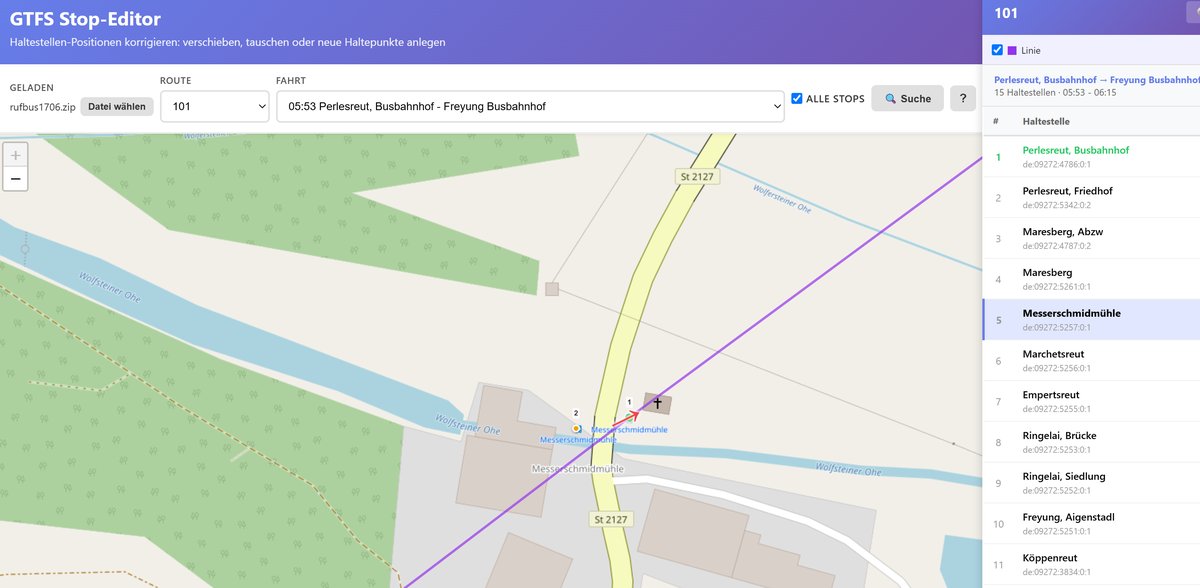Click the # column header

click(x=996, y=121)
